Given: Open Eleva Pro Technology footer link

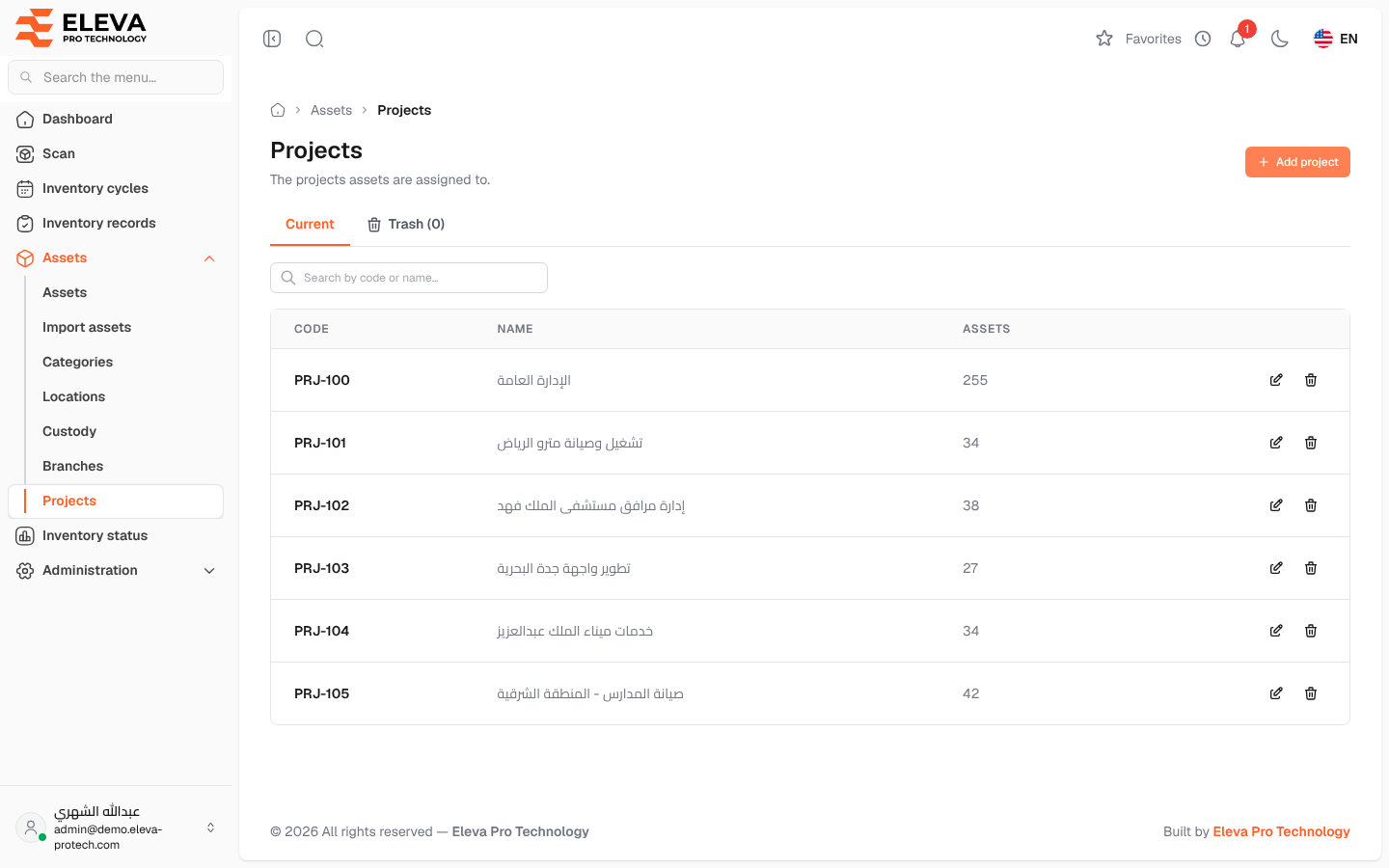Looking at the screenshot, I should 1281,831.
